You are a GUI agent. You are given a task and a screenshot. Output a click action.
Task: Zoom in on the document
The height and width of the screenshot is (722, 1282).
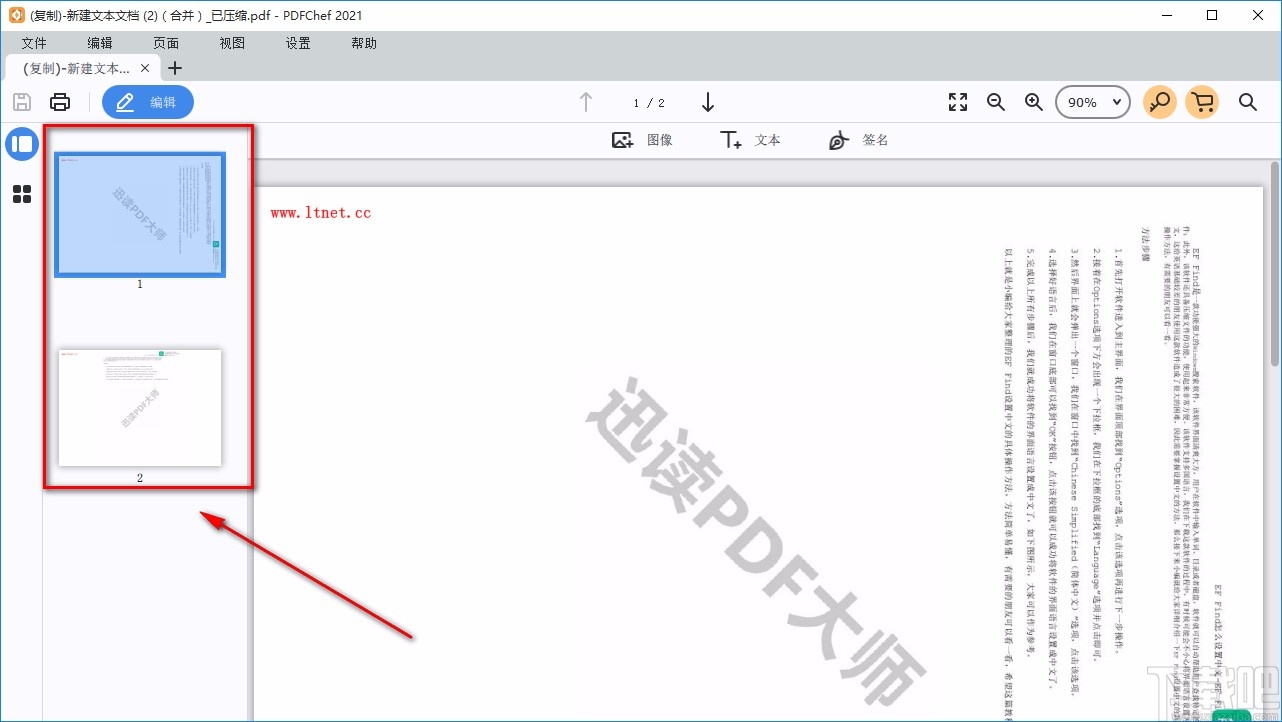tap(1034, 101)
